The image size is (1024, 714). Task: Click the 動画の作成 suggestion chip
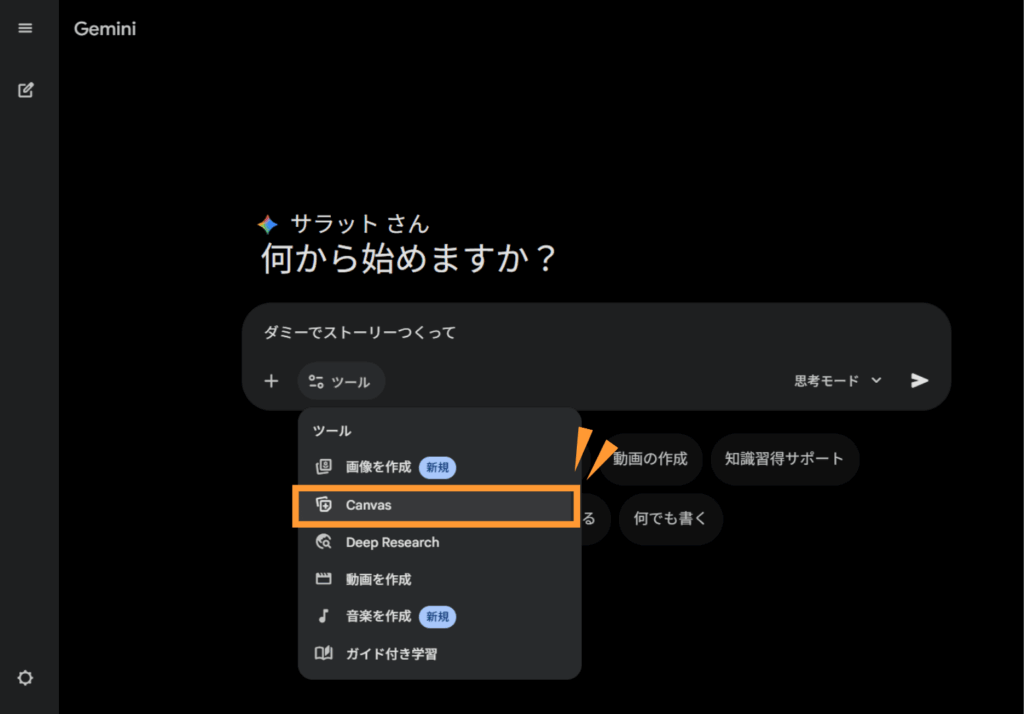pos(649,459)
